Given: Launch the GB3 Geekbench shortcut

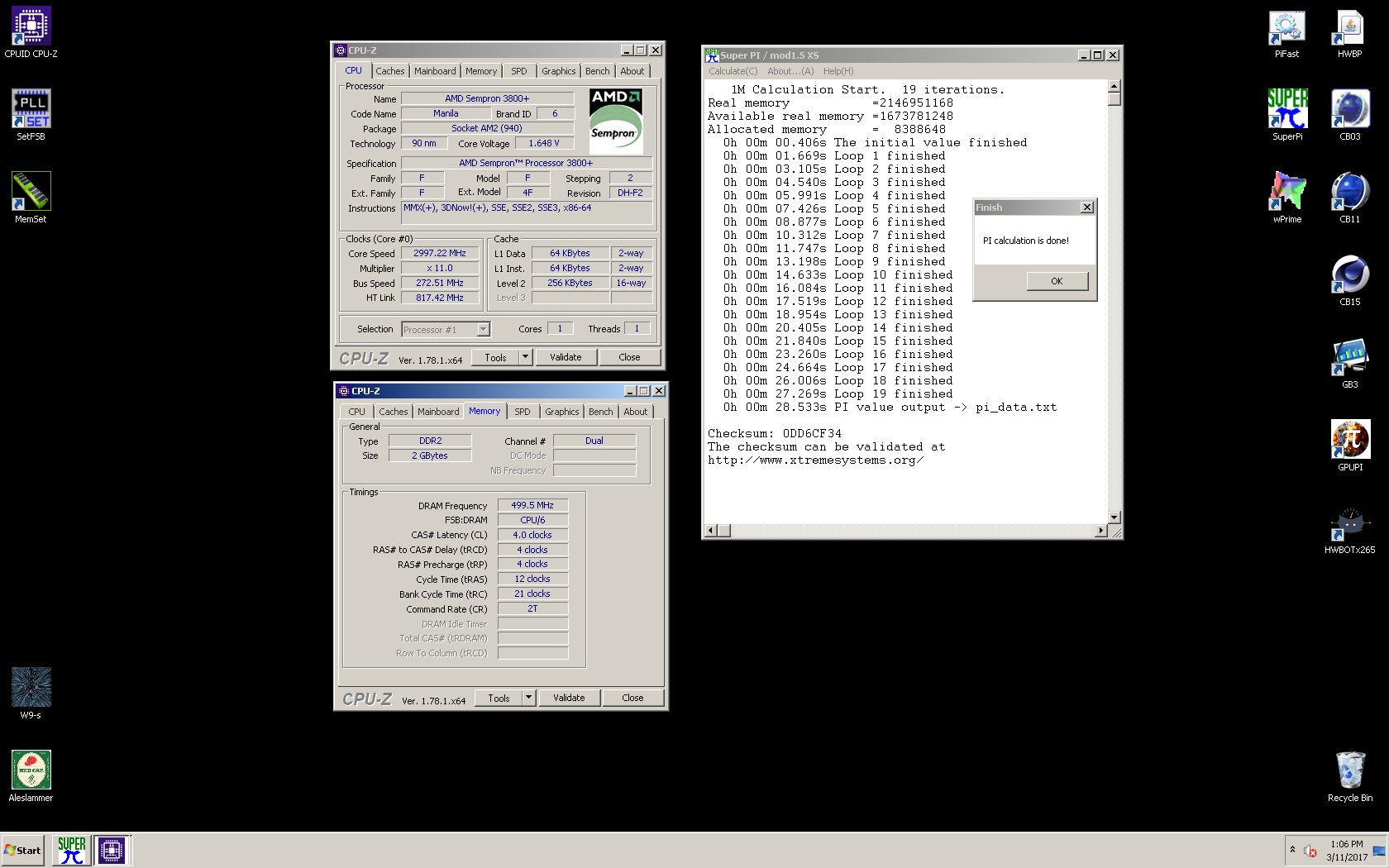Looking at the screenshot, I should (x=1349, y=363).
